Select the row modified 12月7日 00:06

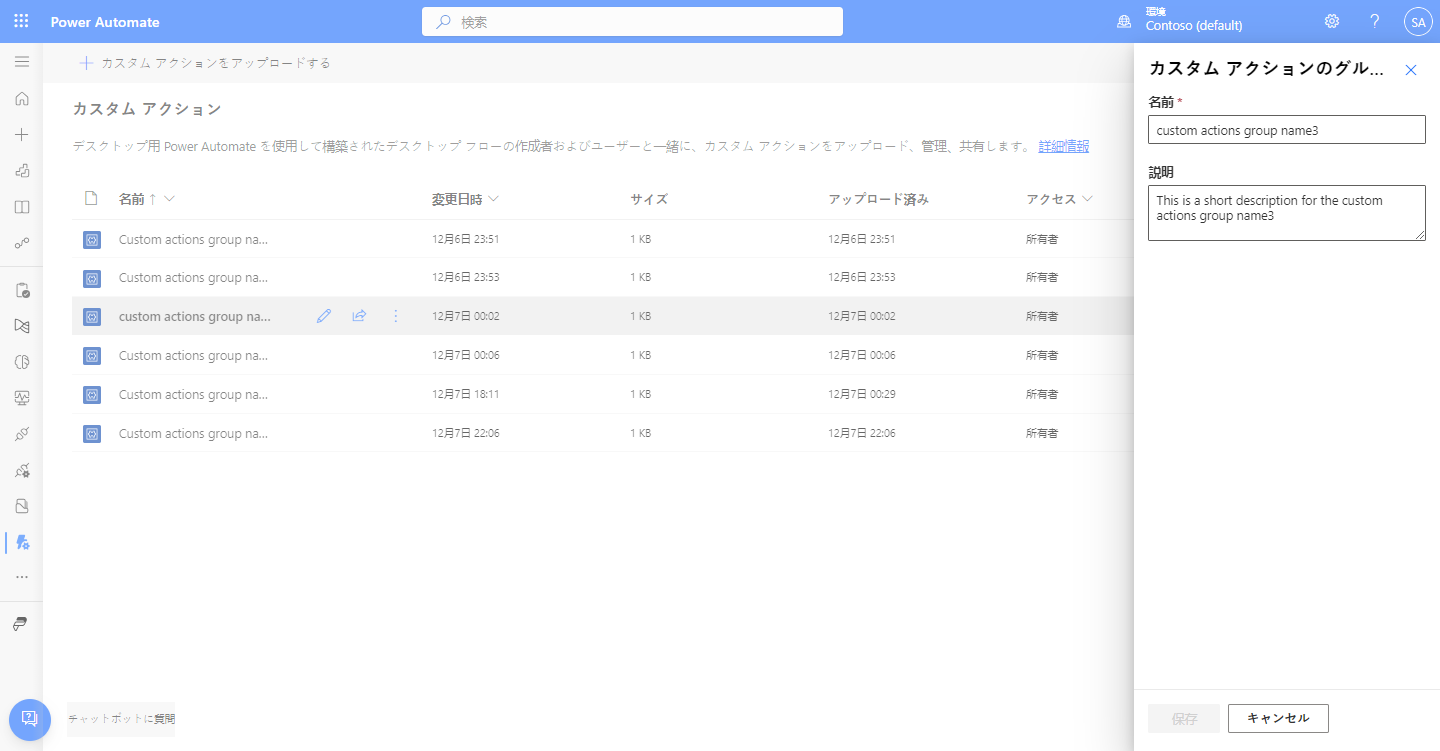point(603,355)
